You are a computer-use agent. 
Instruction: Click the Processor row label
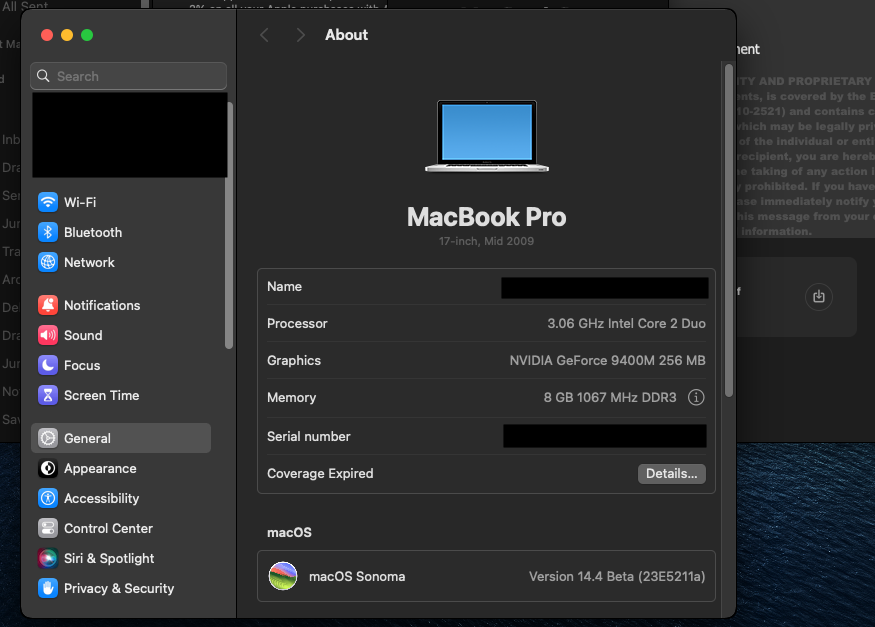click(297, 324)
